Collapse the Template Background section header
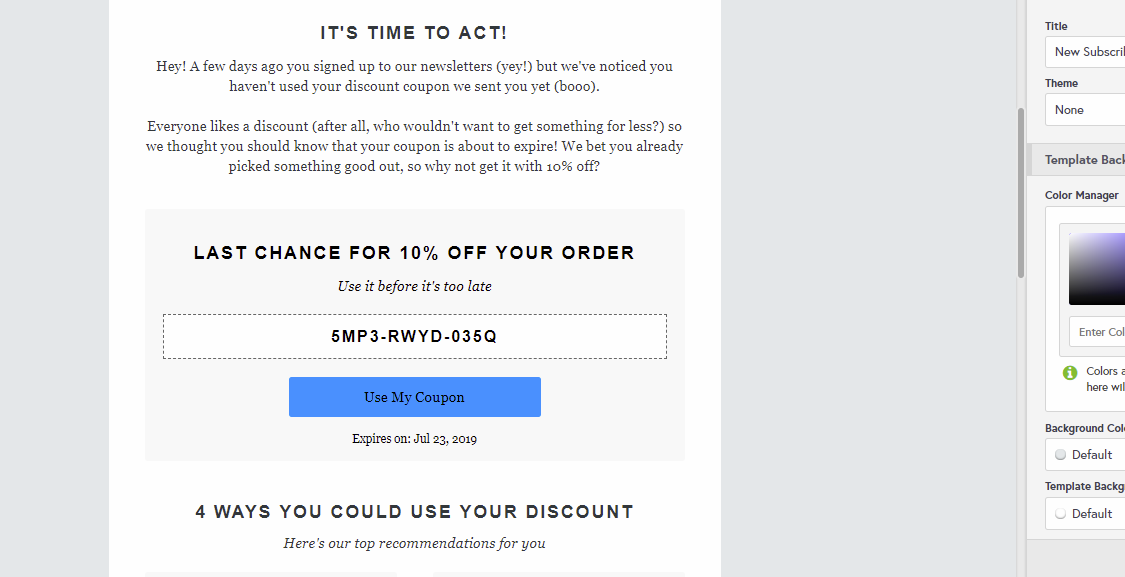The height and width of the screenshot is (577, 1125). pos(1076,160)
